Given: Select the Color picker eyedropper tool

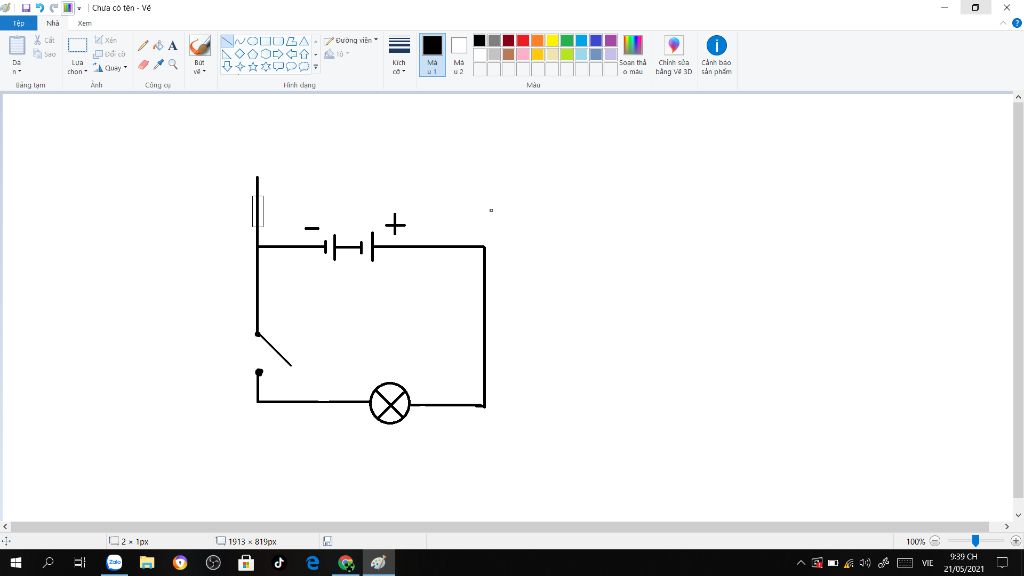Looking at the screenshot, I should (158, 64).
